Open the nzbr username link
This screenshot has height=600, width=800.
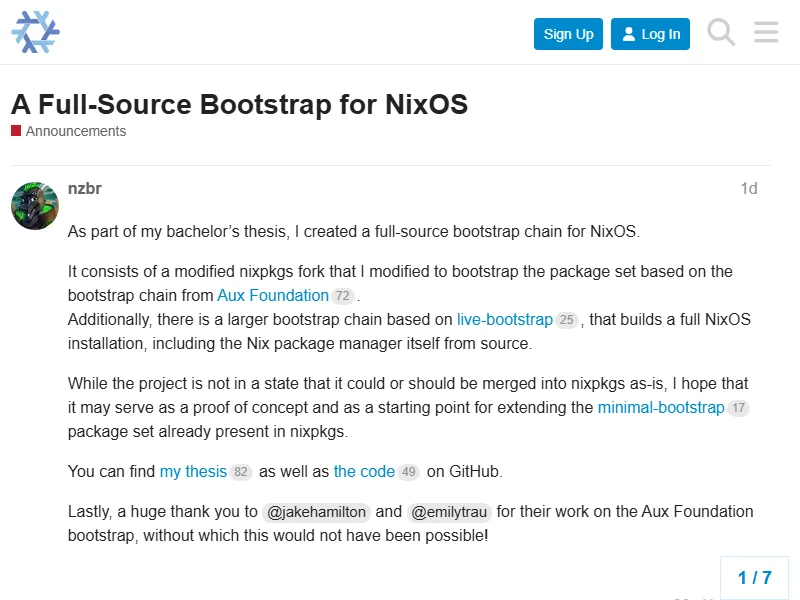pos(84,188)
